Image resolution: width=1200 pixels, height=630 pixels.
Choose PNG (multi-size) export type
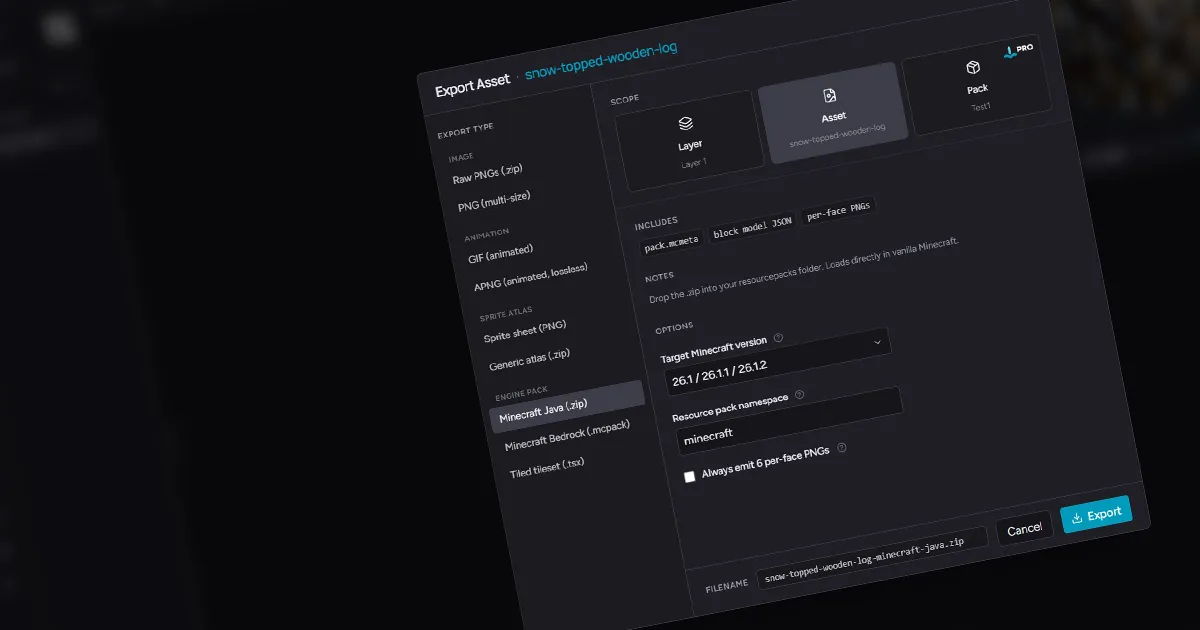(494, 201)
